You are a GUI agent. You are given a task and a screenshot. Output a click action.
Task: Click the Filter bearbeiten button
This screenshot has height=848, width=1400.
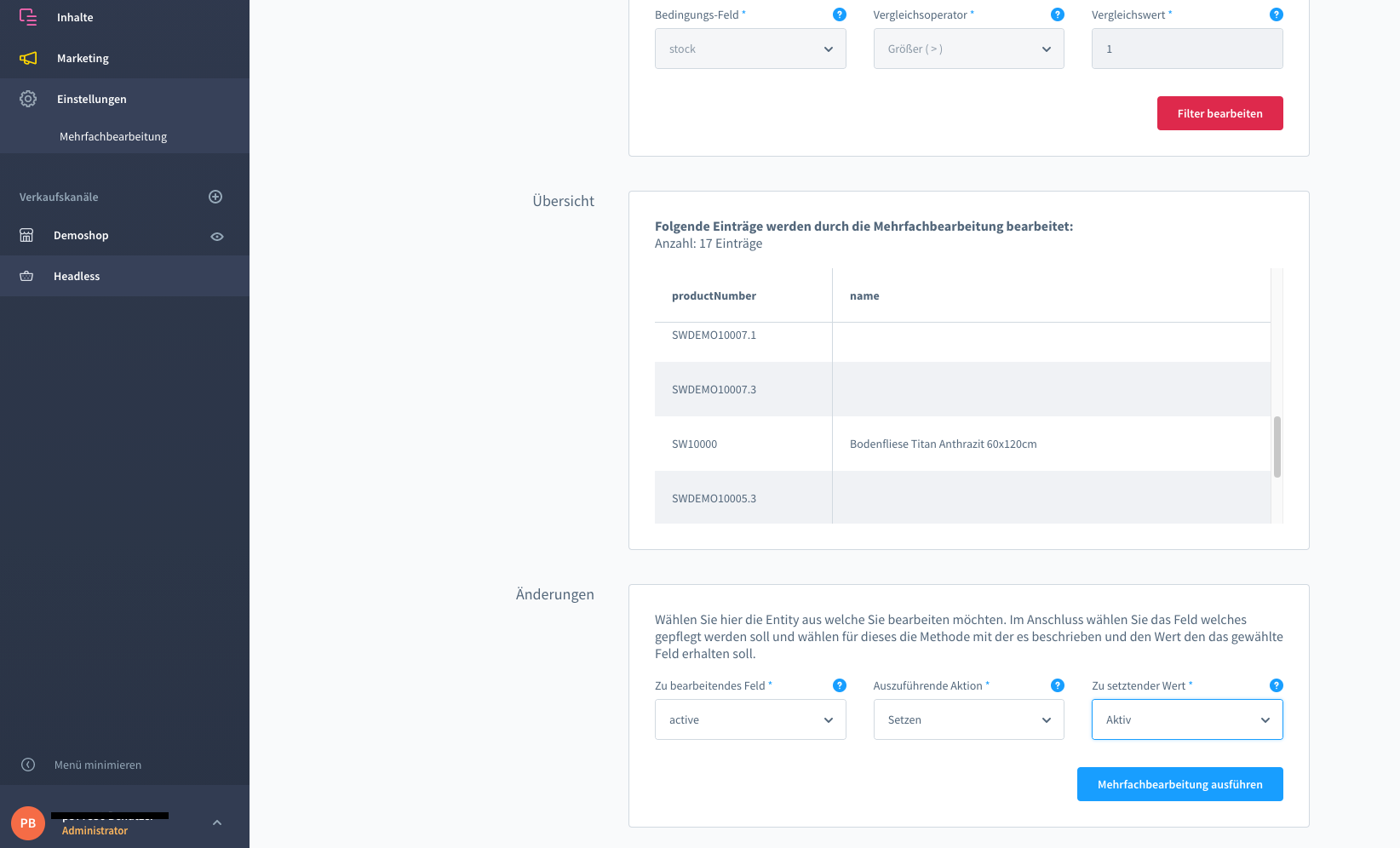pos(1219,113)
